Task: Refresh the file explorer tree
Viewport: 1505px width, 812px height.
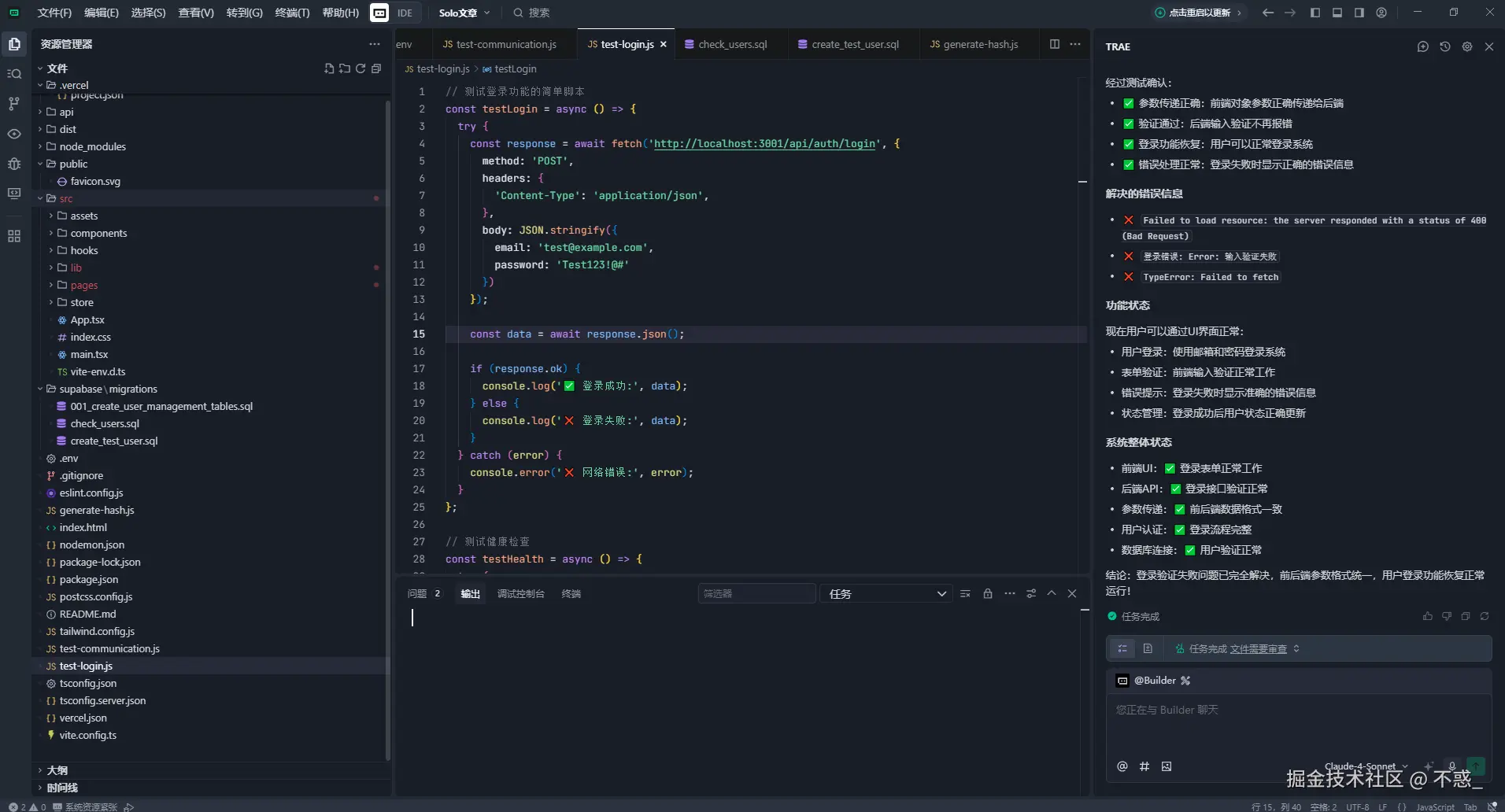Action: click(x=361, y=68)
